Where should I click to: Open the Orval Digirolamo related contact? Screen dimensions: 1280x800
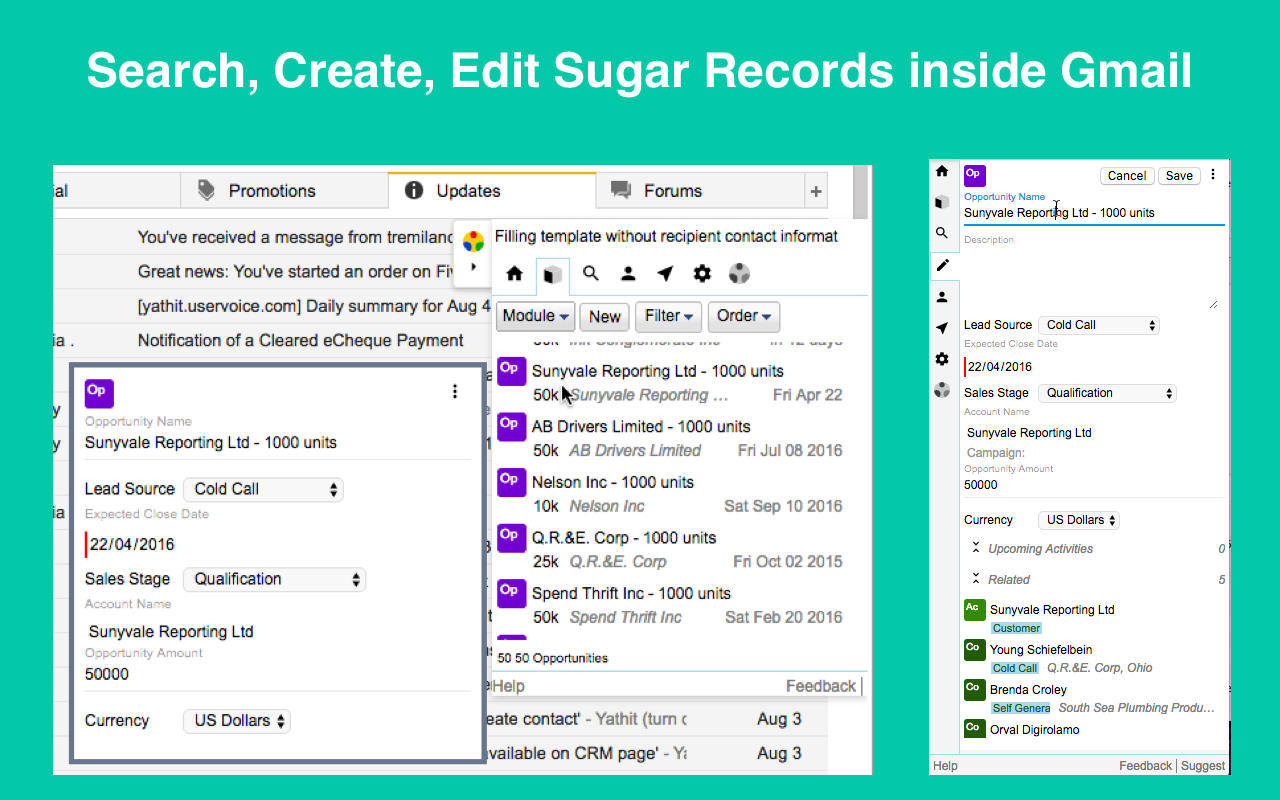pos(1035,730)
